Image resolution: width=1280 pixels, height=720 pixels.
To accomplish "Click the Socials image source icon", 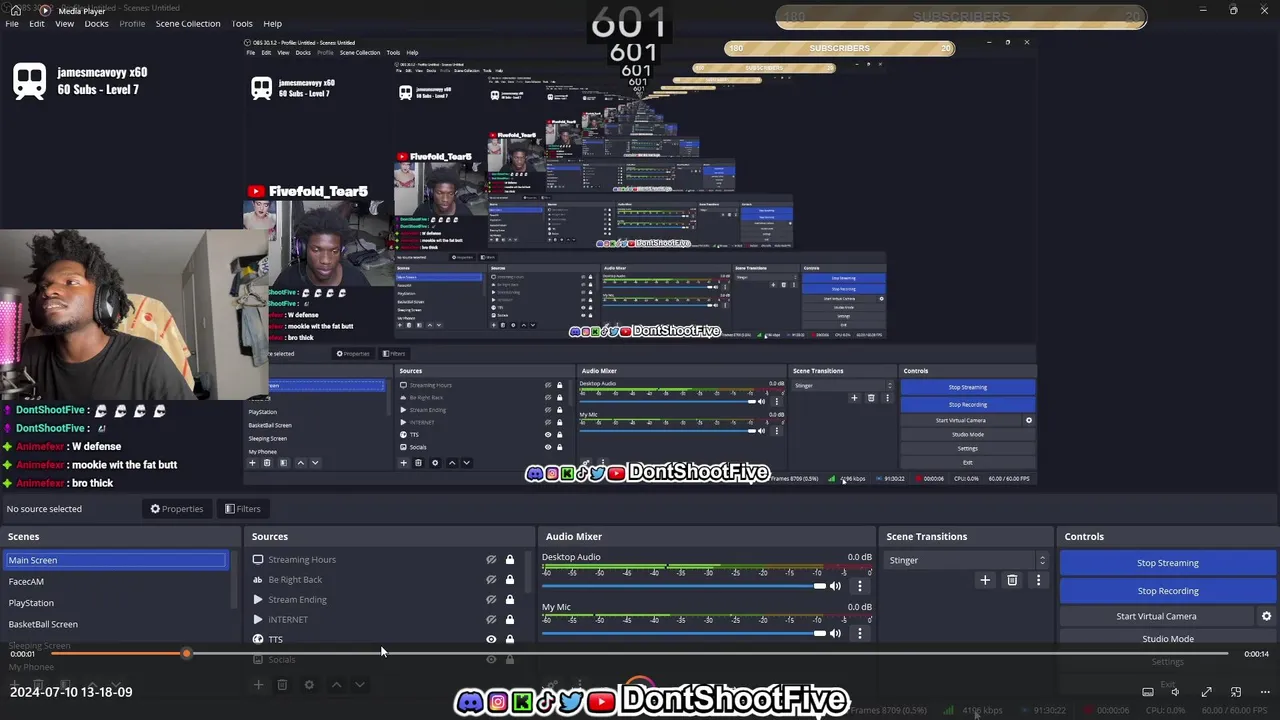I will [x=258, y=659].
